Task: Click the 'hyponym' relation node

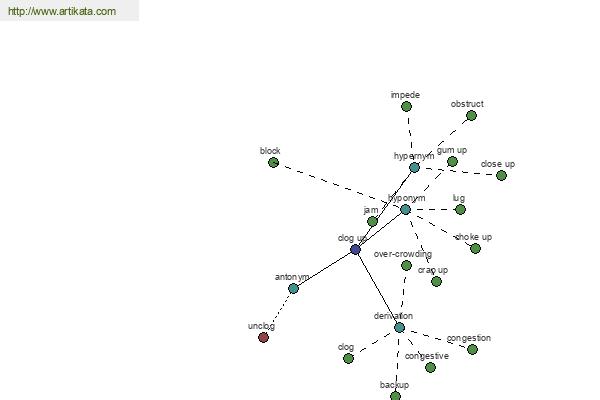Action: pyautogui.click(x=405, y=209)
